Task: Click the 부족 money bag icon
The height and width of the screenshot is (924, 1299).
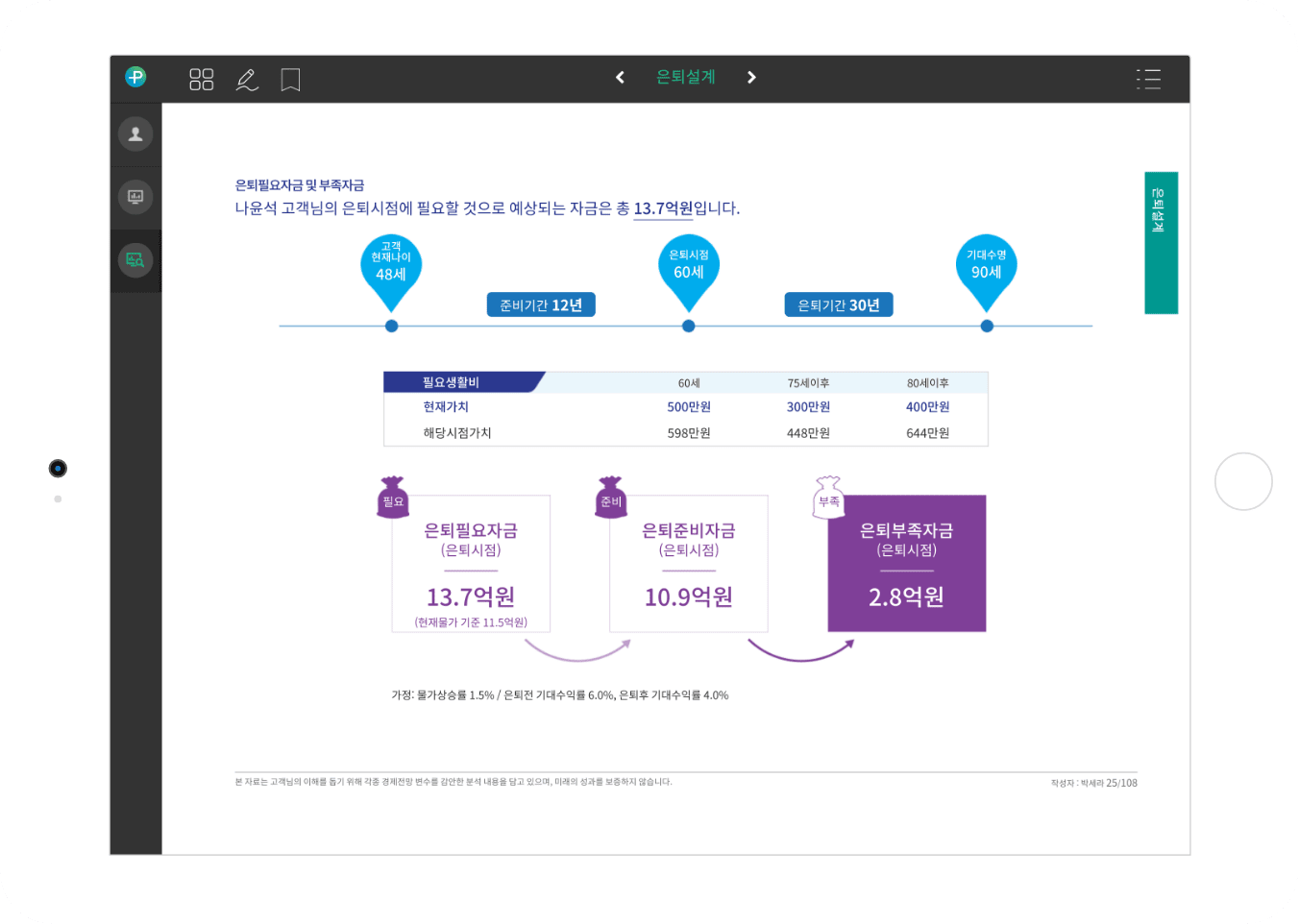Action: tap(829, 498)
